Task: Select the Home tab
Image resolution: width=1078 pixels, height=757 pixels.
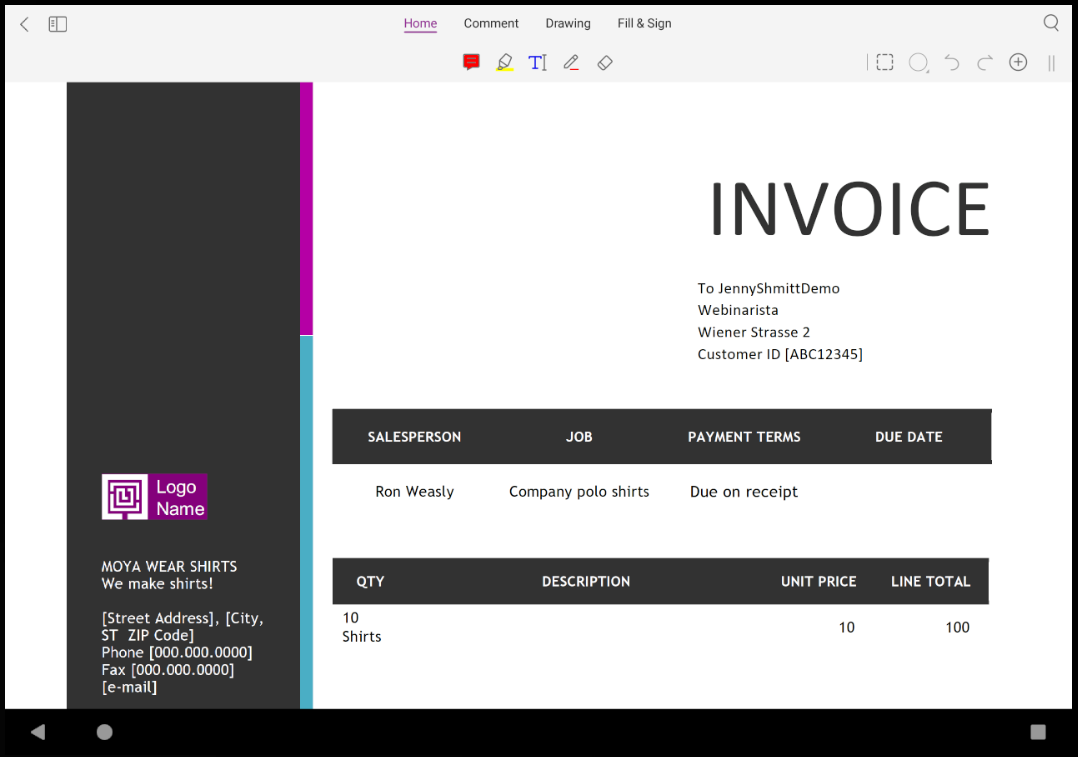Action: [x=420, y=23]
